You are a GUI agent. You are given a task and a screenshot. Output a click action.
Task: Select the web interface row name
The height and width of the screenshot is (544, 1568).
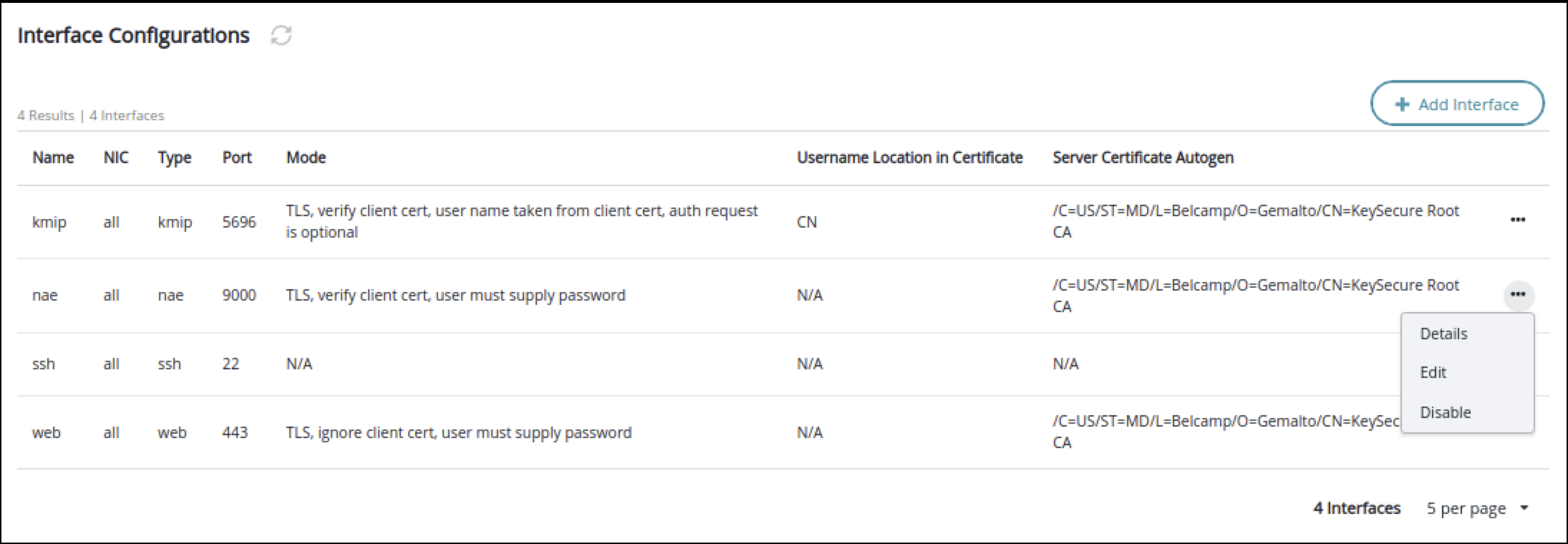coord(47,432)
